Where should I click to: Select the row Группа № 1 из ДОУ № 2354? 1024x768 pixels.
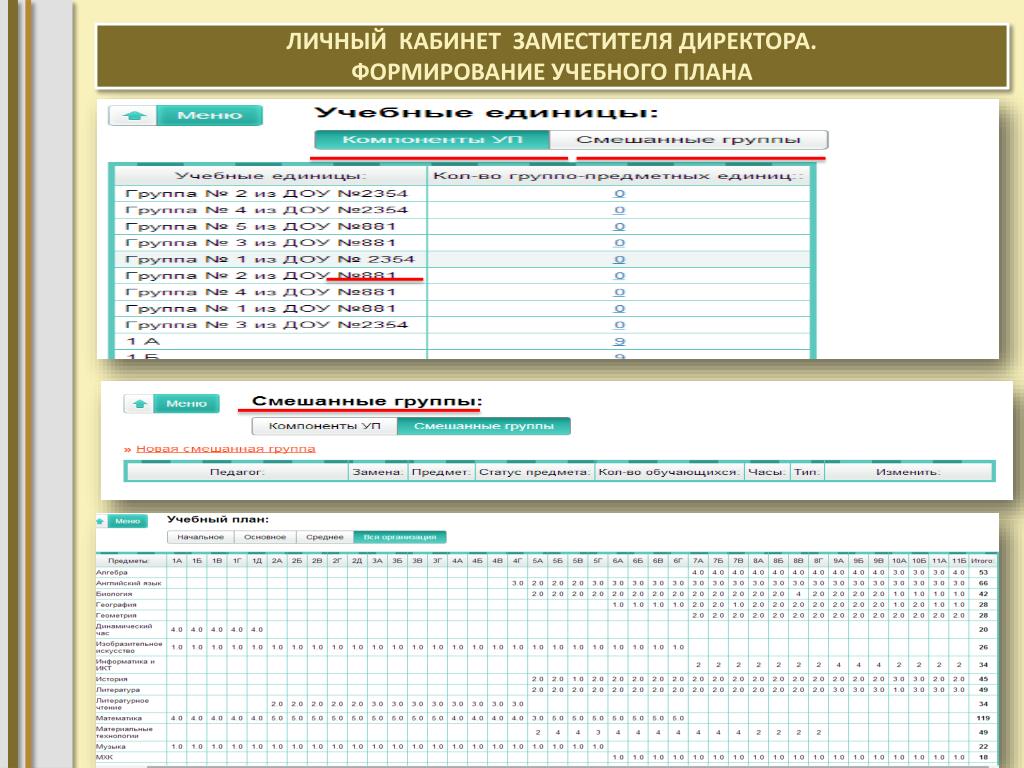pos(462,259)
